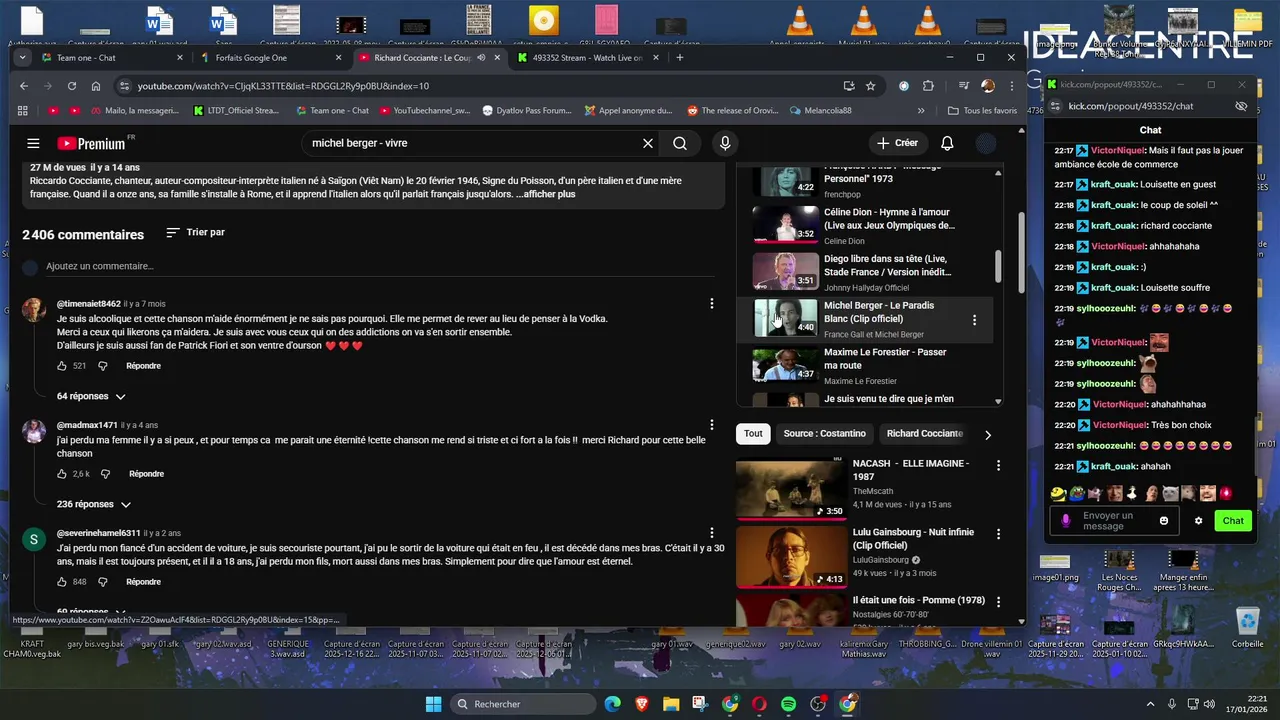The width and height of the screenshot is (1280, 720).
Task: Show more bookmarks with double chevron
Action: point(921,111)
